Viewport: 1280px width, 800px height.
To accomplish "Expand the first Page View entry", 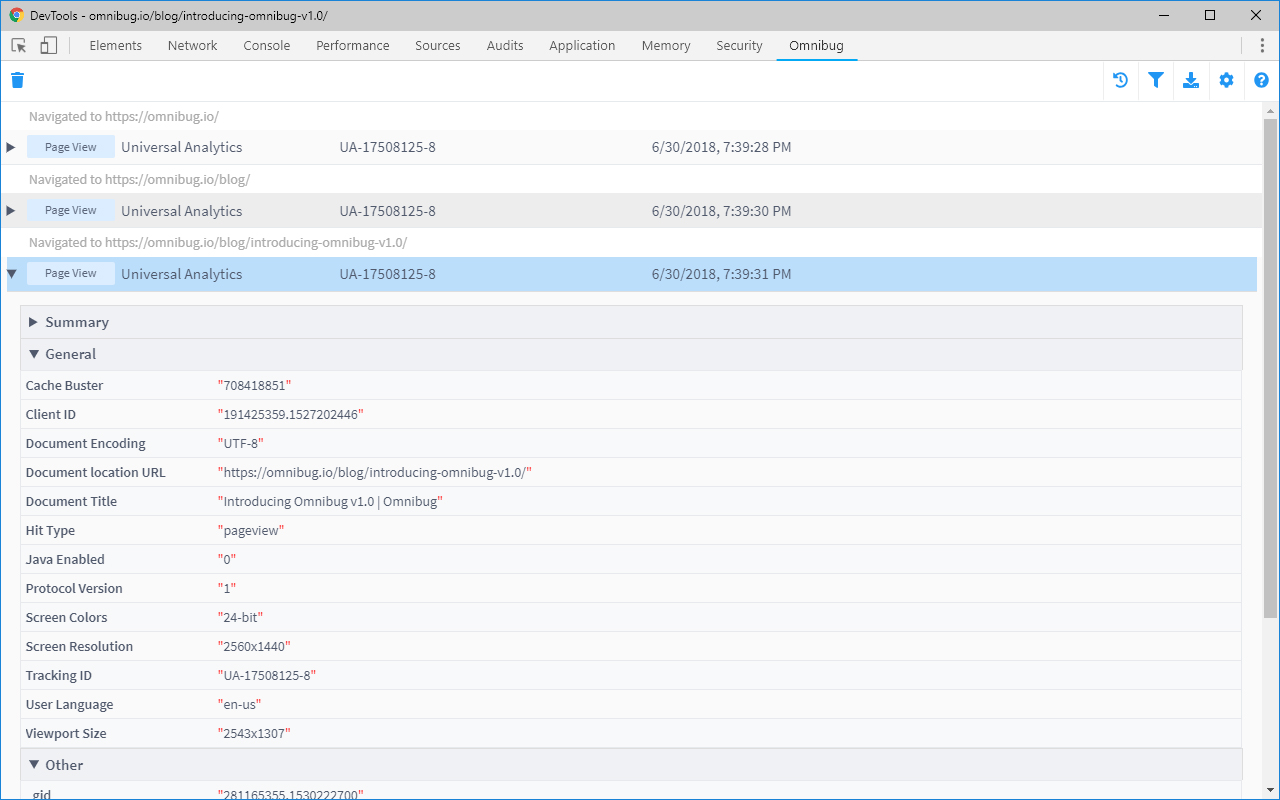I will tap(10, 146).
